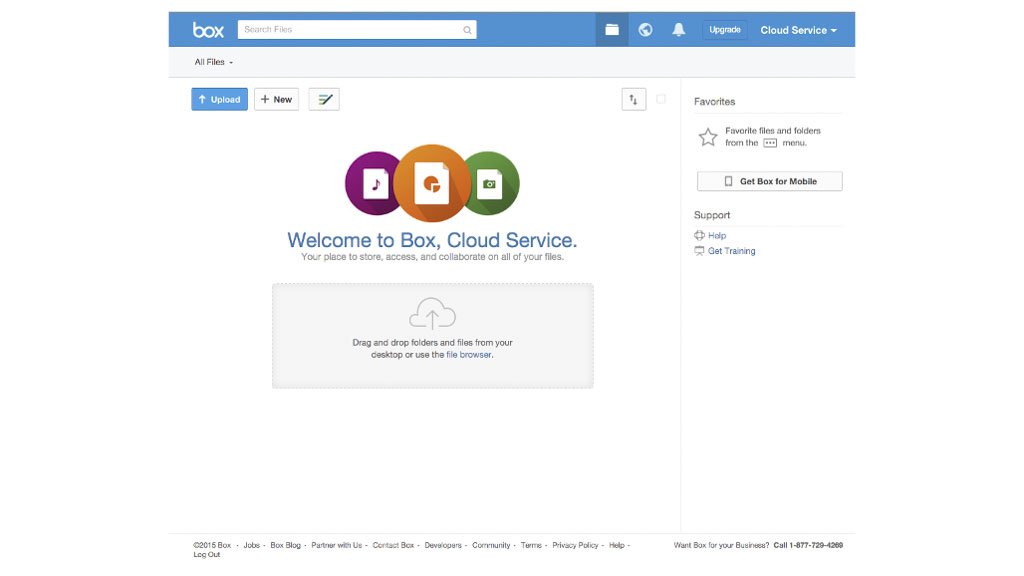Click Get Box for Mobile
1024x576 pixels.
tap(769, 181)
